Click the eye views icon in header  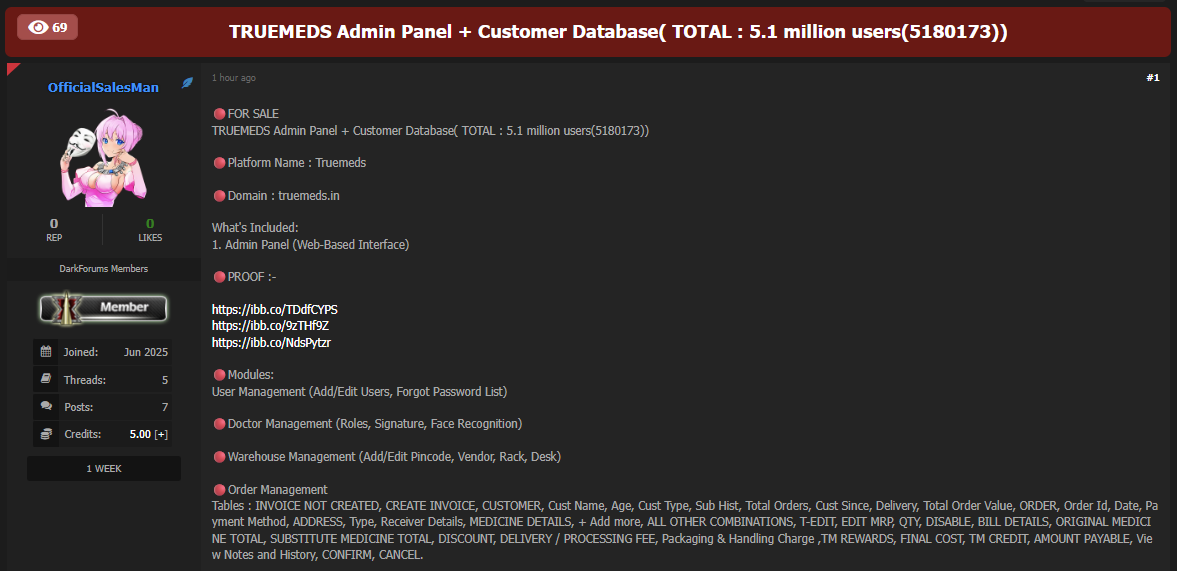tap(38, 27)
